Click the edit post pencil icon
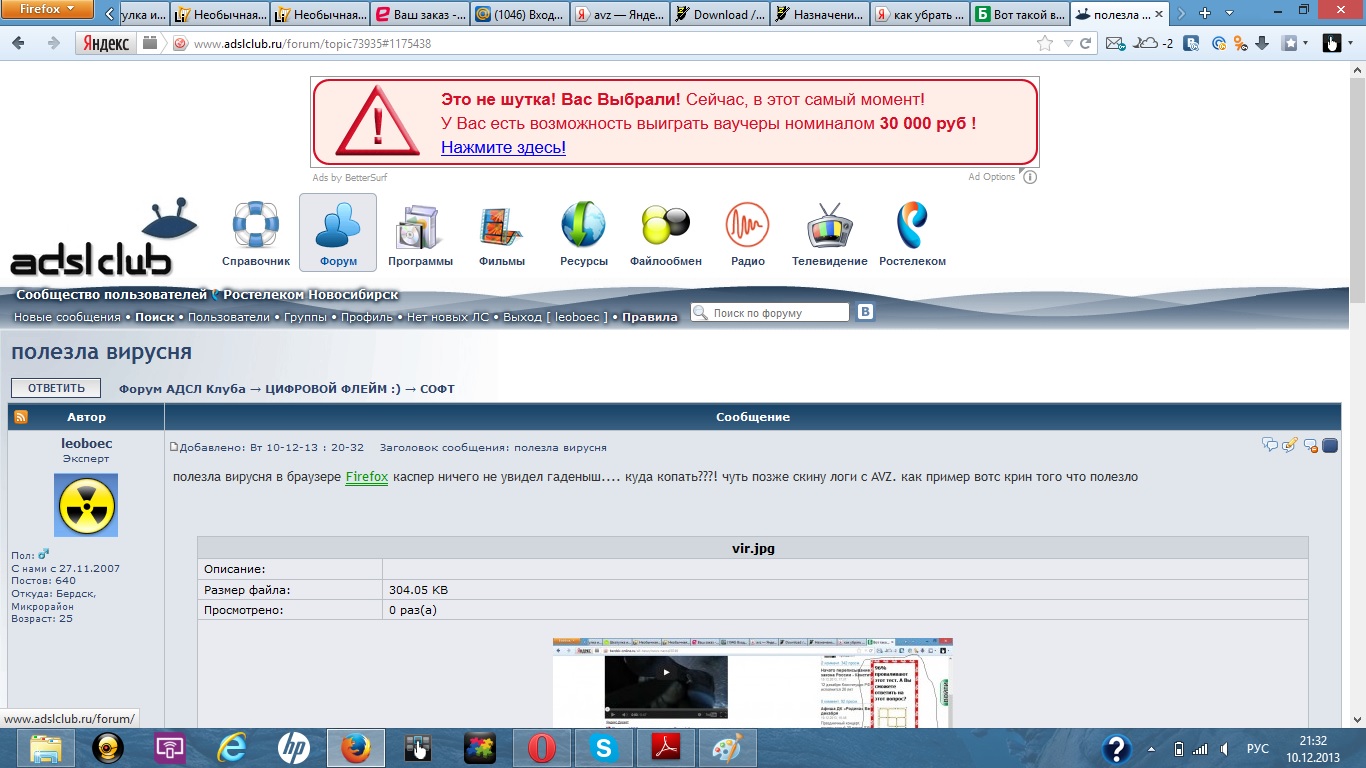This screenshot has width=1366, height=768. [1290, 445]
